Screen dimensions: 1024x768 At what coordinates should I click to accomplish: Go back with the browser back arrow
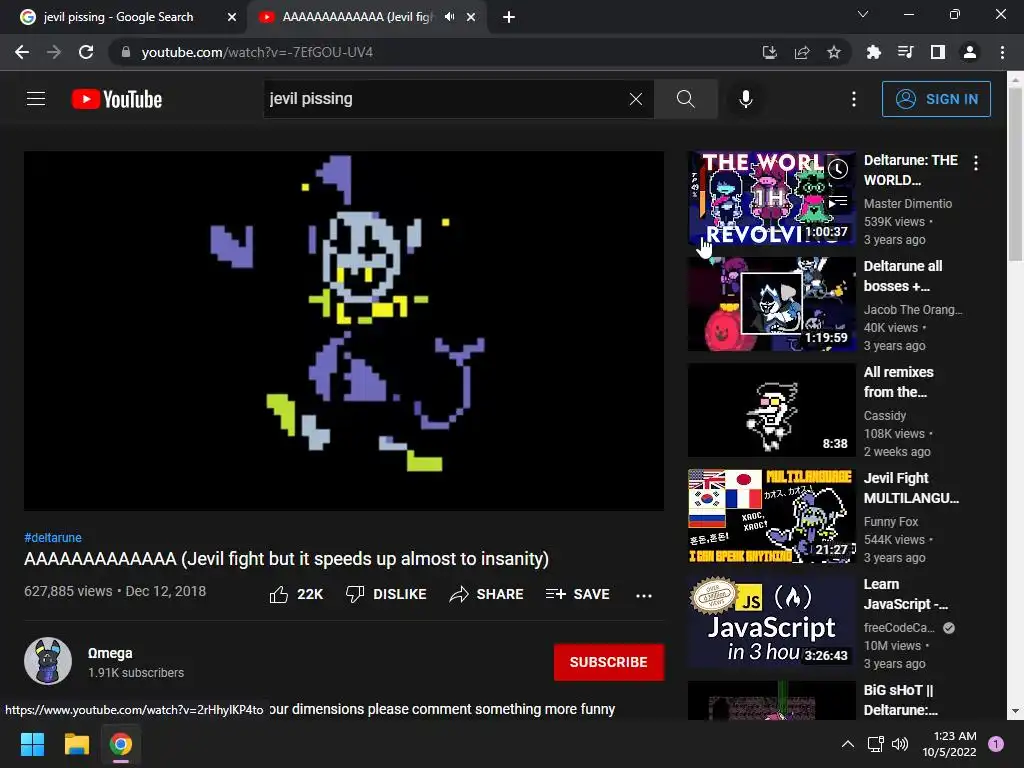(x=22, y=52)
